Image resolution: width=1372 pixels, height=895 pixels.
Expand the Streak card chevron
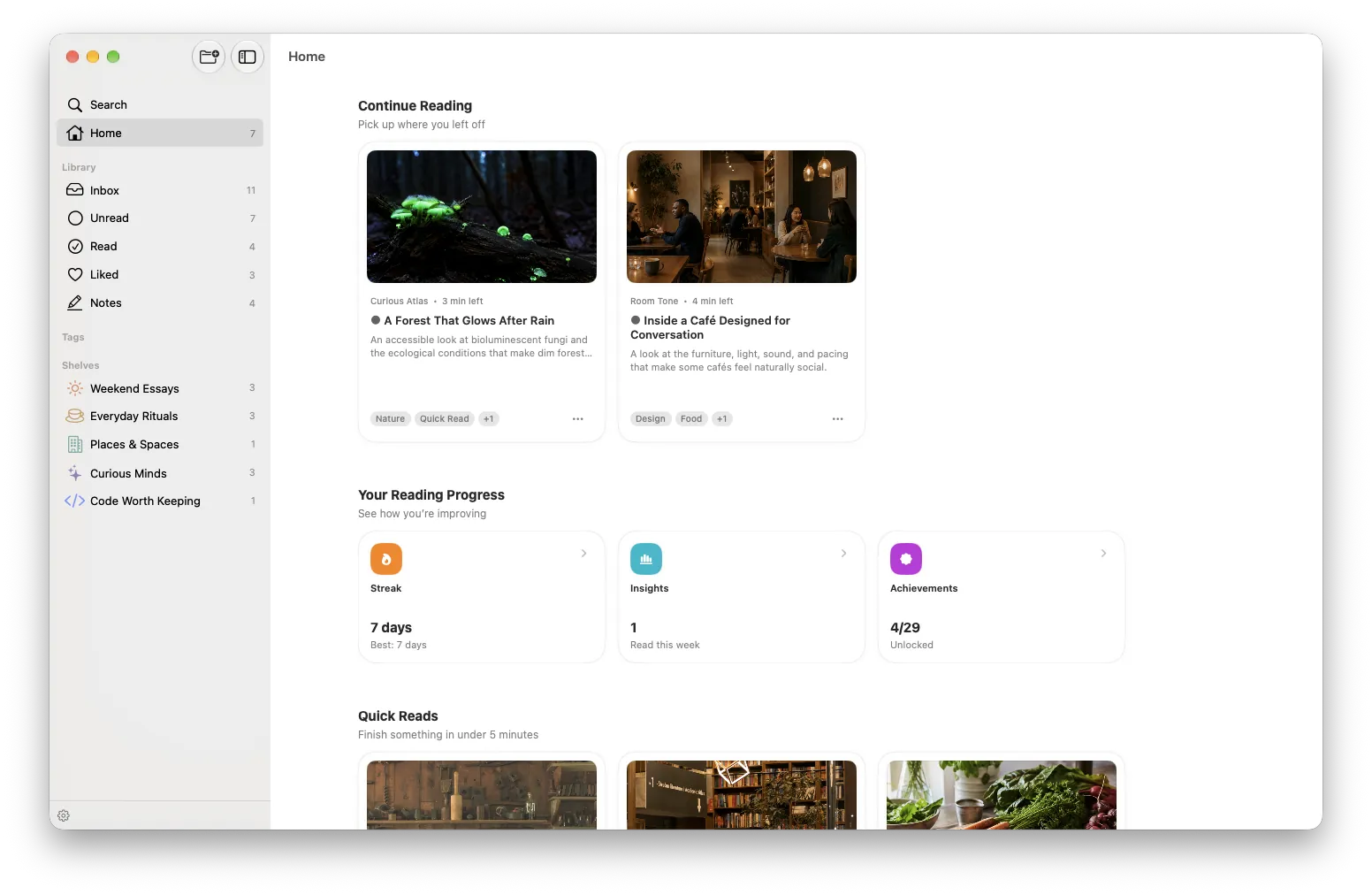coord(583,554)
